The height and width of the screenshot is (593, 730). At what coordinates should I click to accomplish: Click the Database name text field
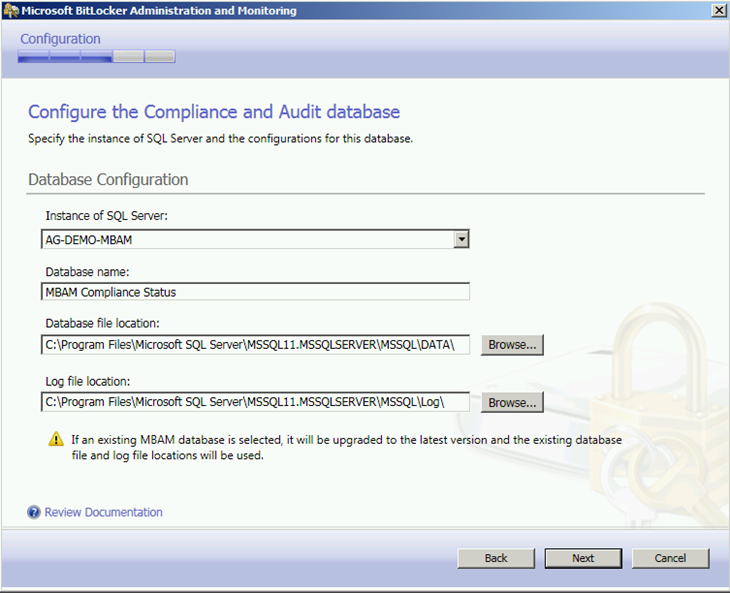255,292
